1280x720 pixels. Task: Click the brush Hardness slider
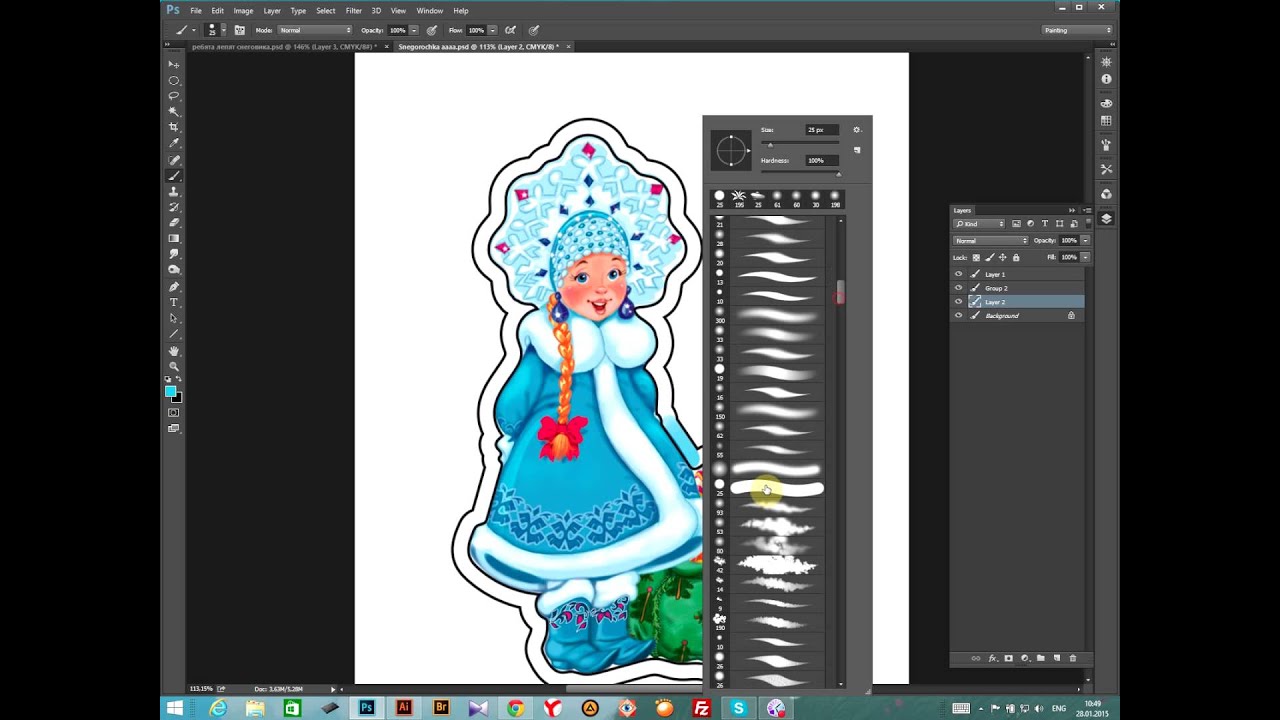point(800,174)
